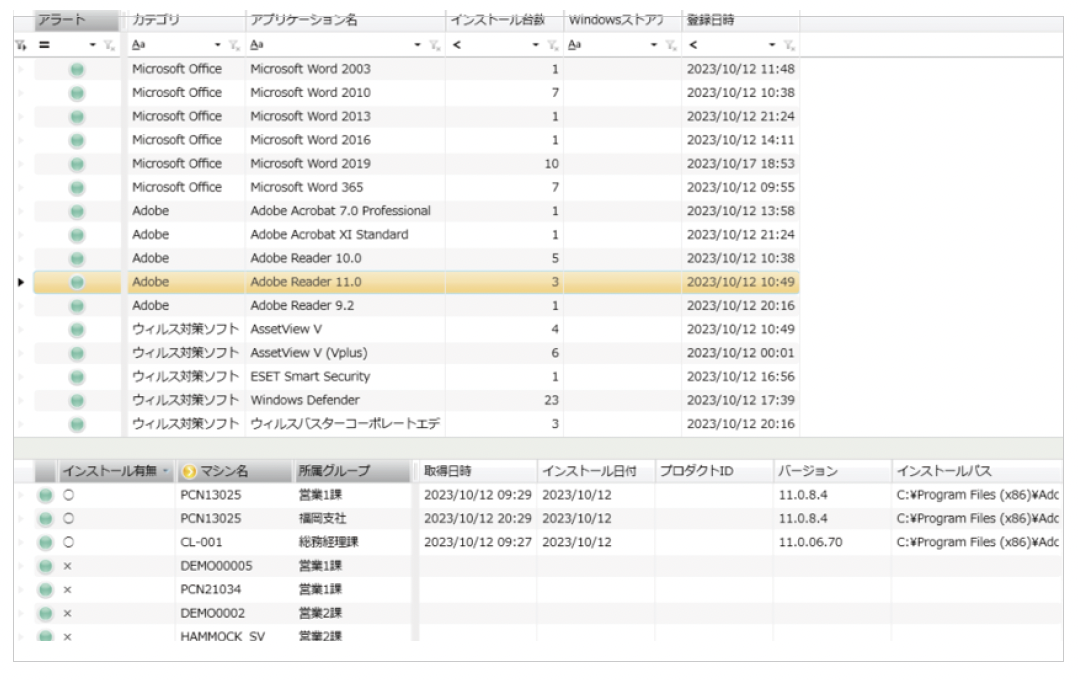This screenshot has width=1078, height=680.
Task: Open the 登録日時 filter dropdown
Action: (772, 45)
